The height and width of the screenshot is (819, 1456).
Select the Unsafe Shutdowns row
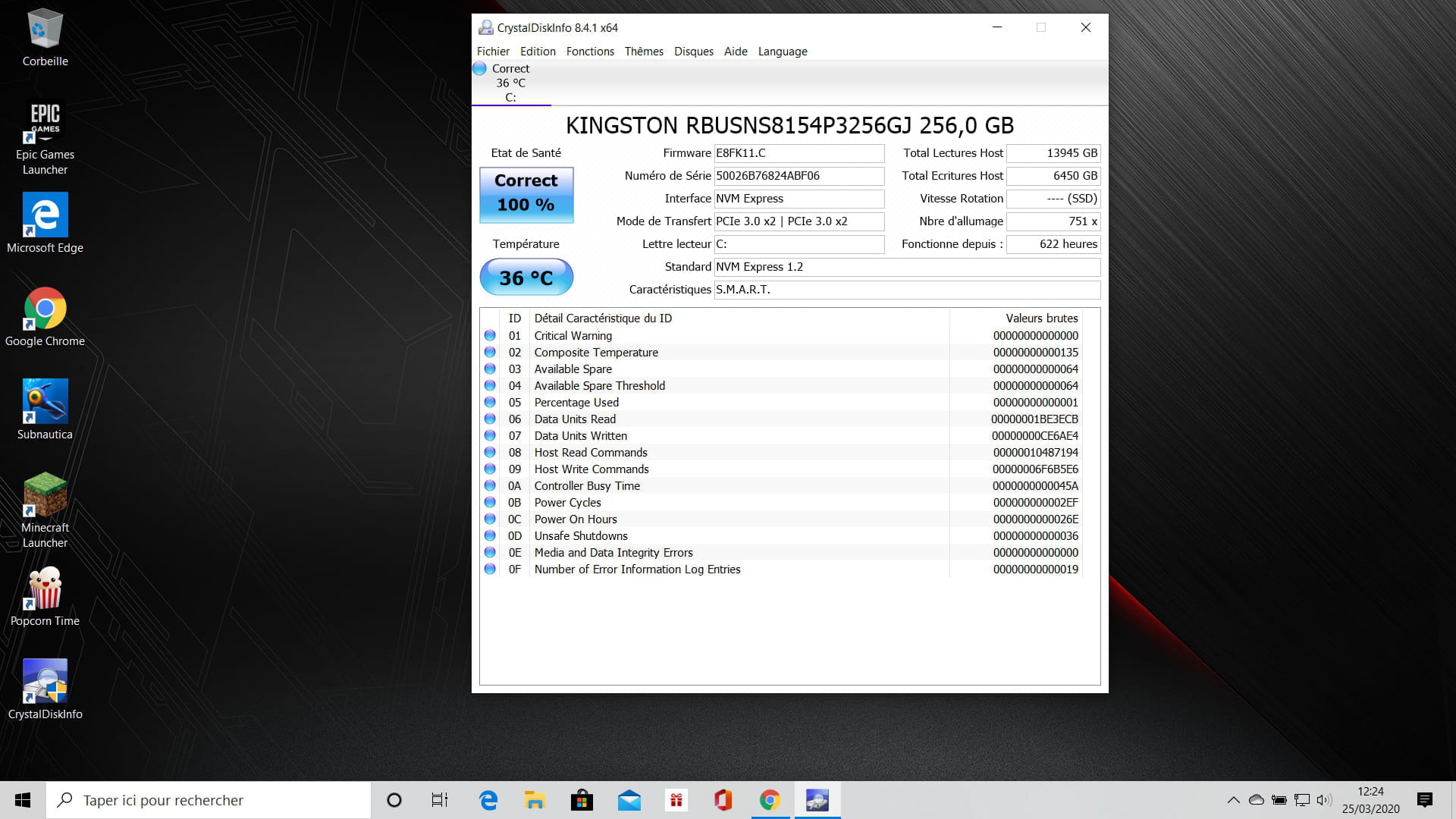click(x=782, y=536)
